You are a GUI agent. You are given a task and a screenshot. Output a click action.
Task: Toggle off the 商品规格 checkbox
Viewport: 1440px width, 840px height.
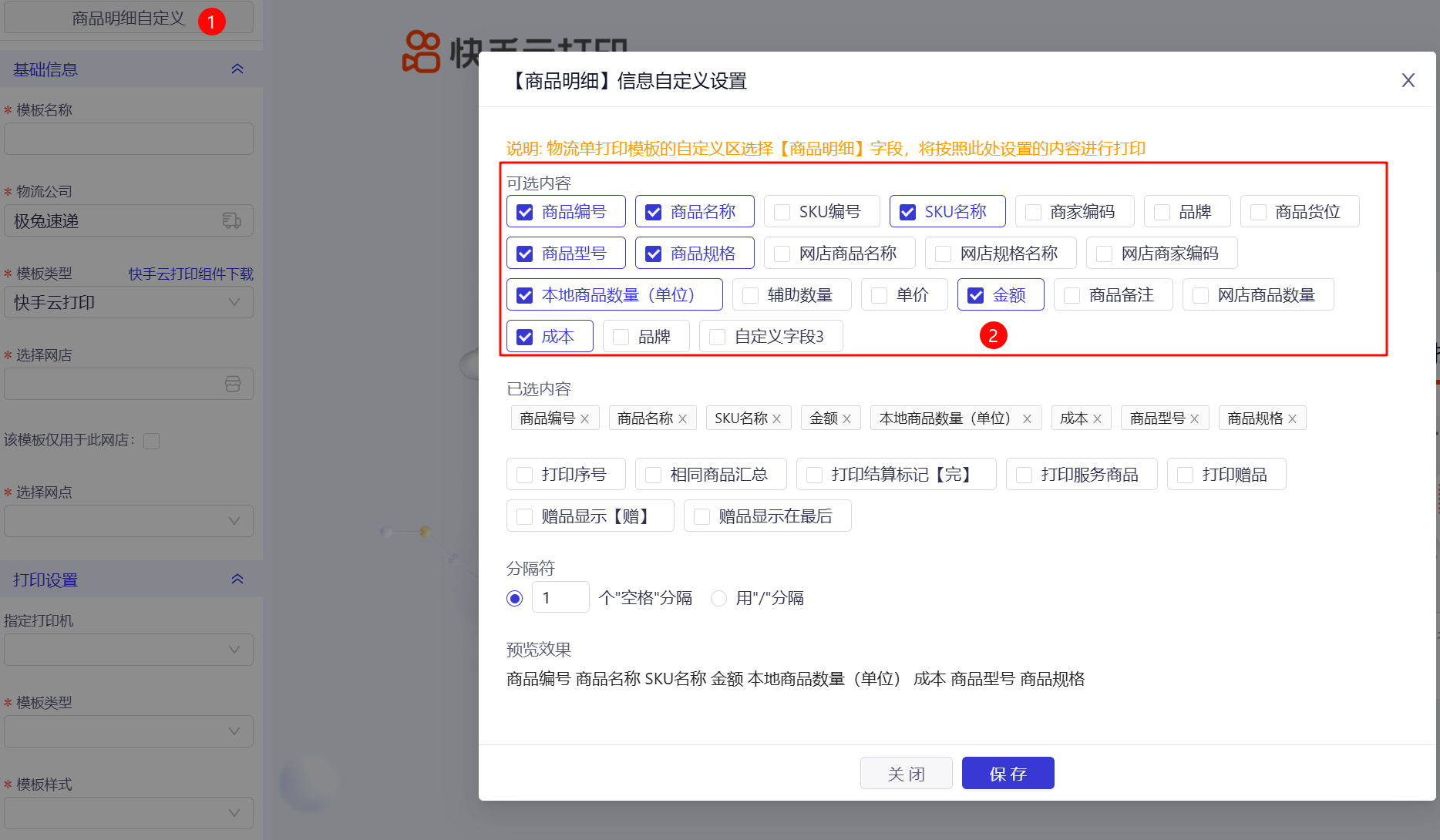click(x=654, y=254)
